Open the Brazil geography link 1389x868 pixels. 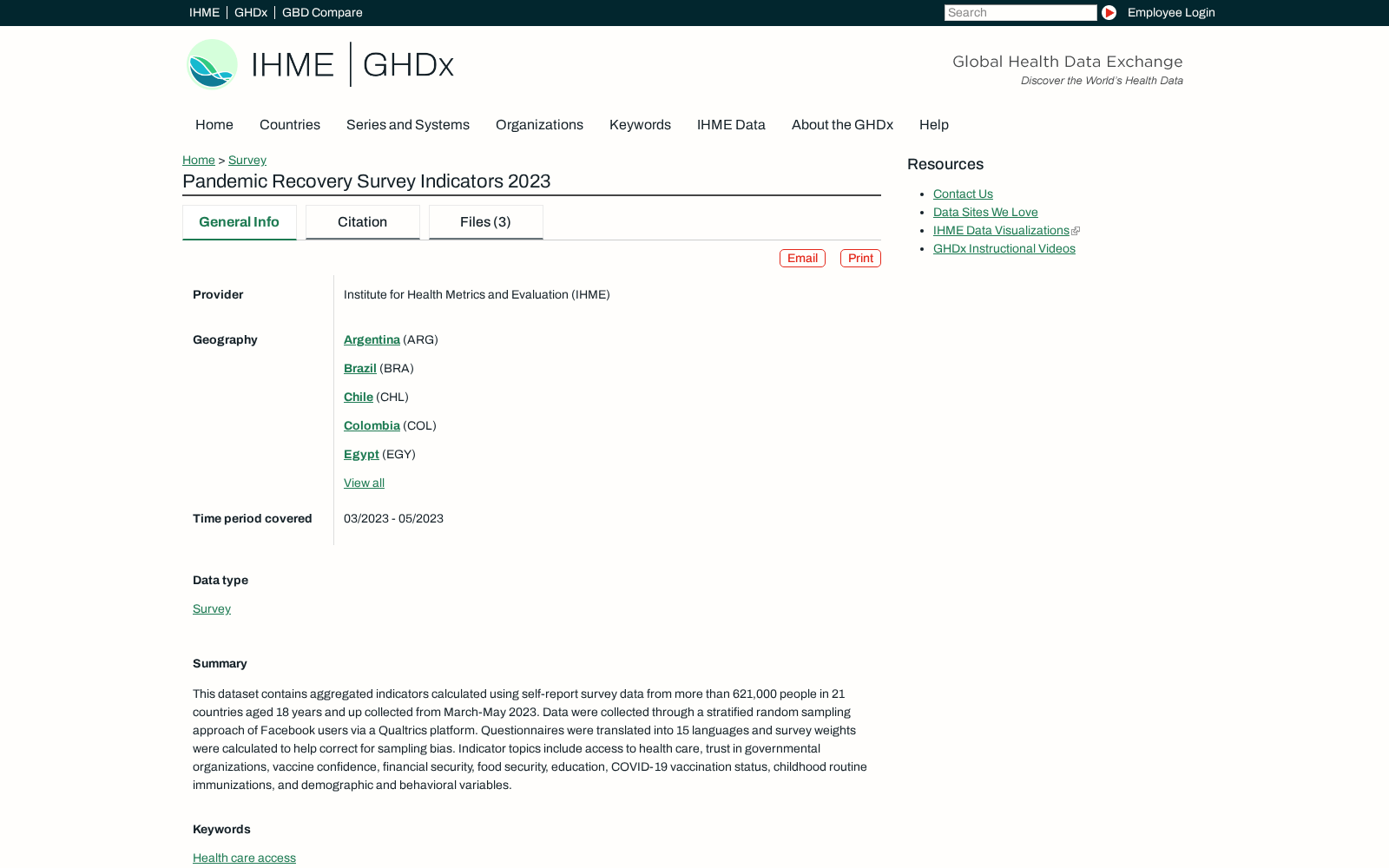[360, 369]
